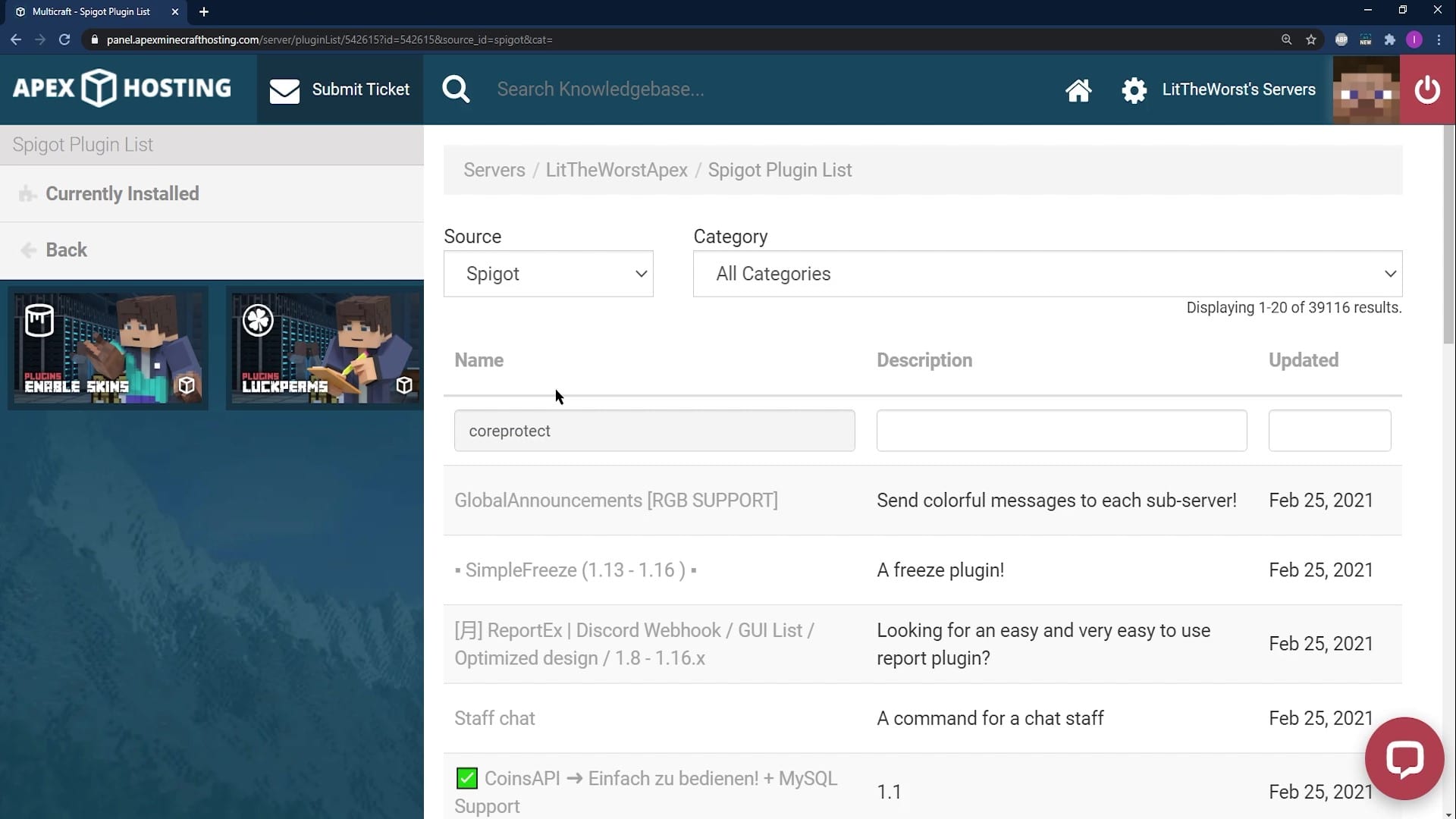Open LitTheWorst's Servers link

1238,89
